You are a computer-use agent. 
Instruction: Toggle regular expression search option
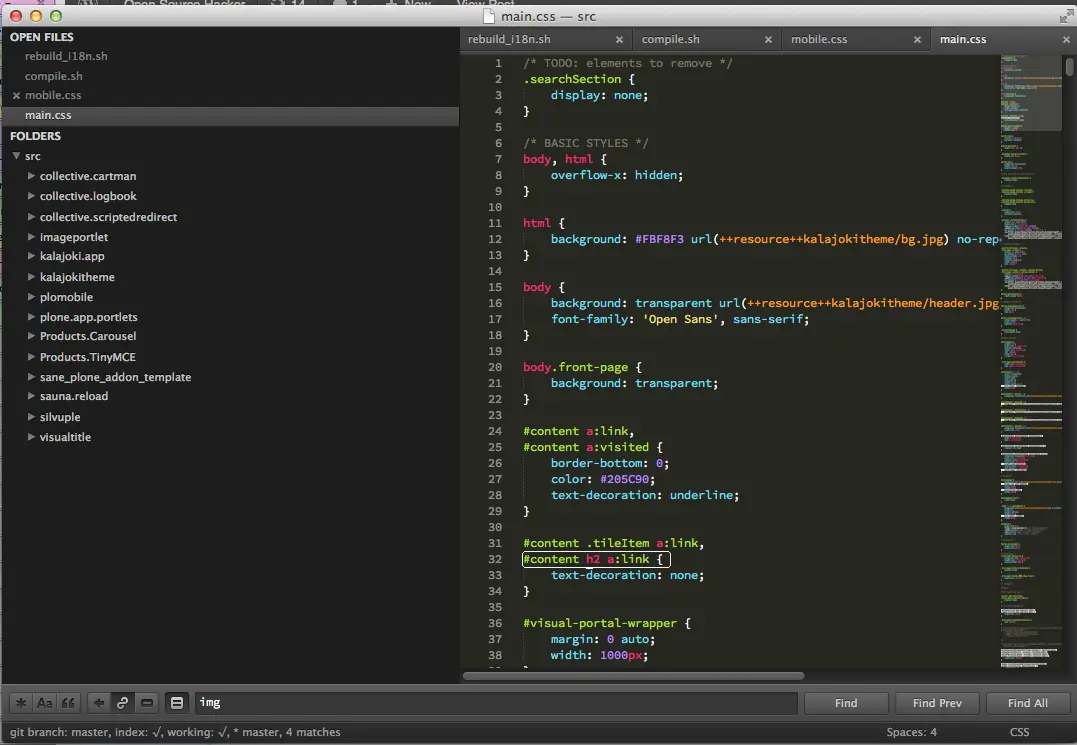21,702
